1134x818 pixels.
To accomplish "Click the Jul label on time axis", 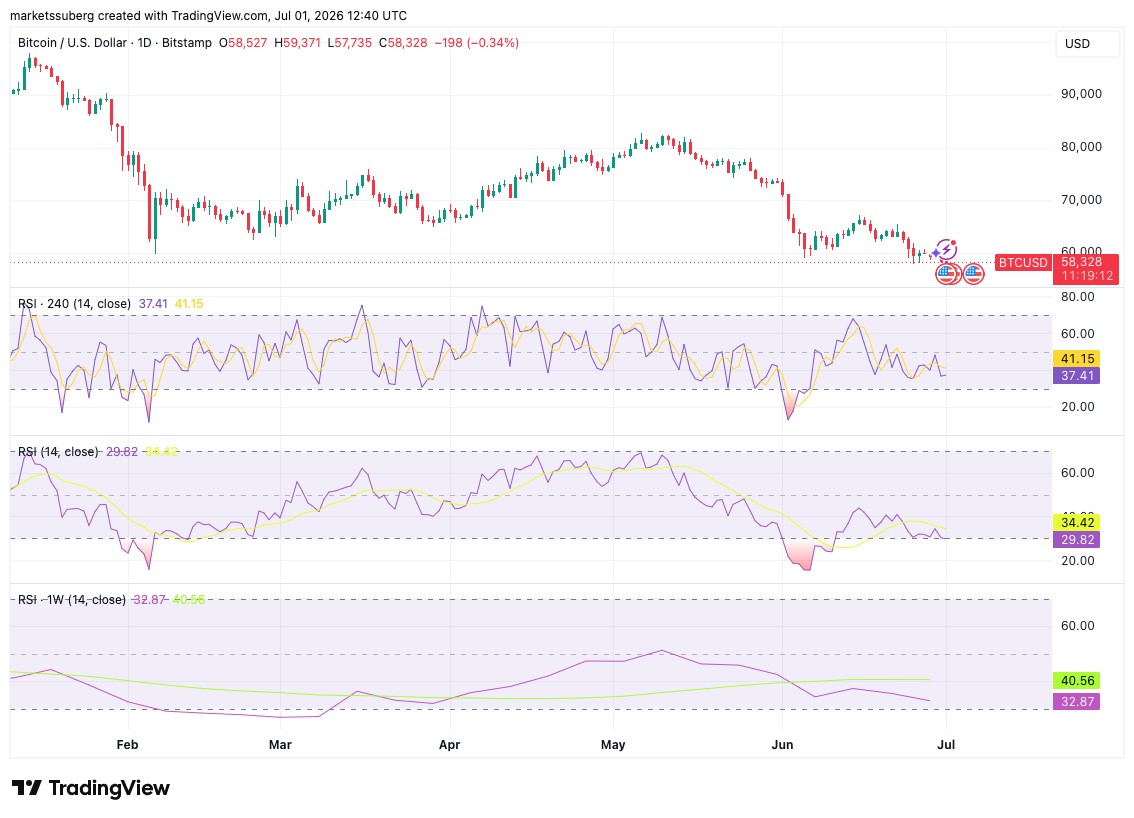I will pos(946,744).
